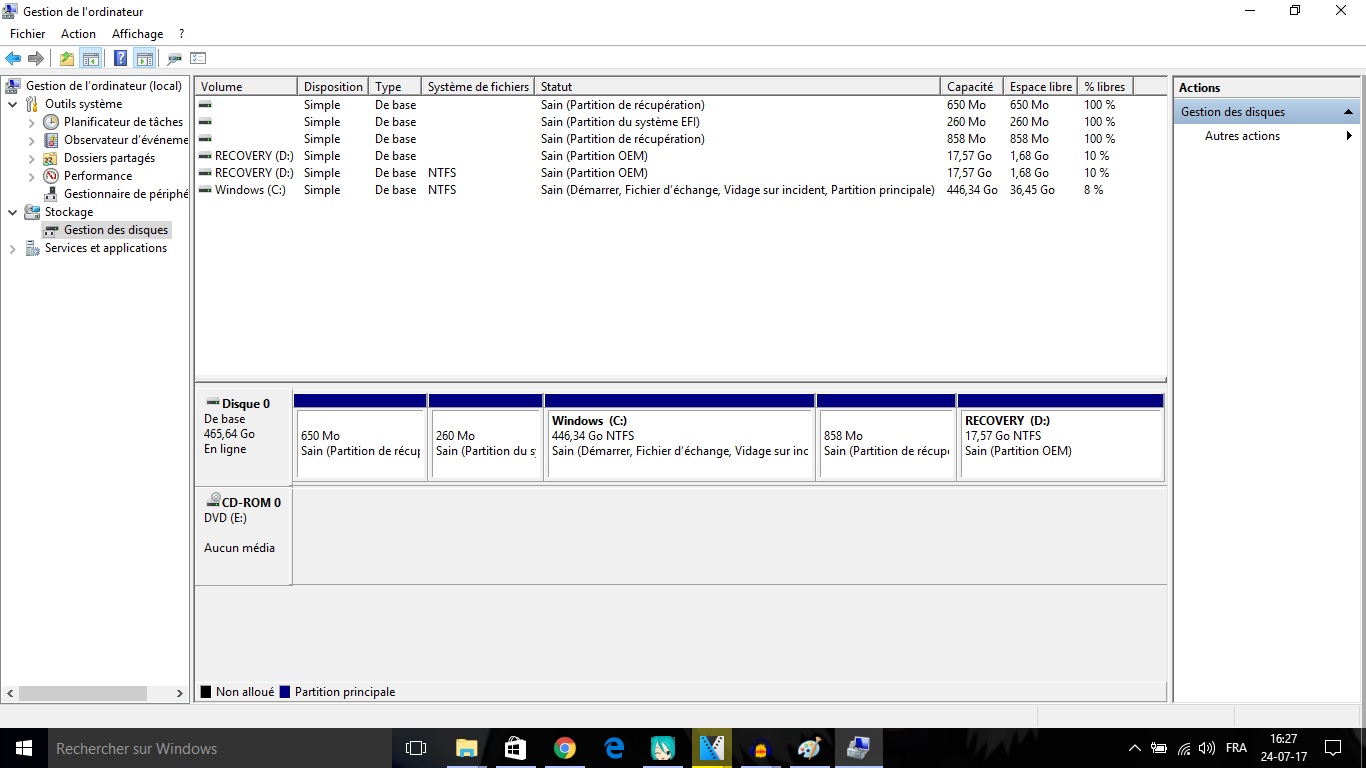Sort by the Volume column header
1366x768 pixels.
tap(246, 87)
